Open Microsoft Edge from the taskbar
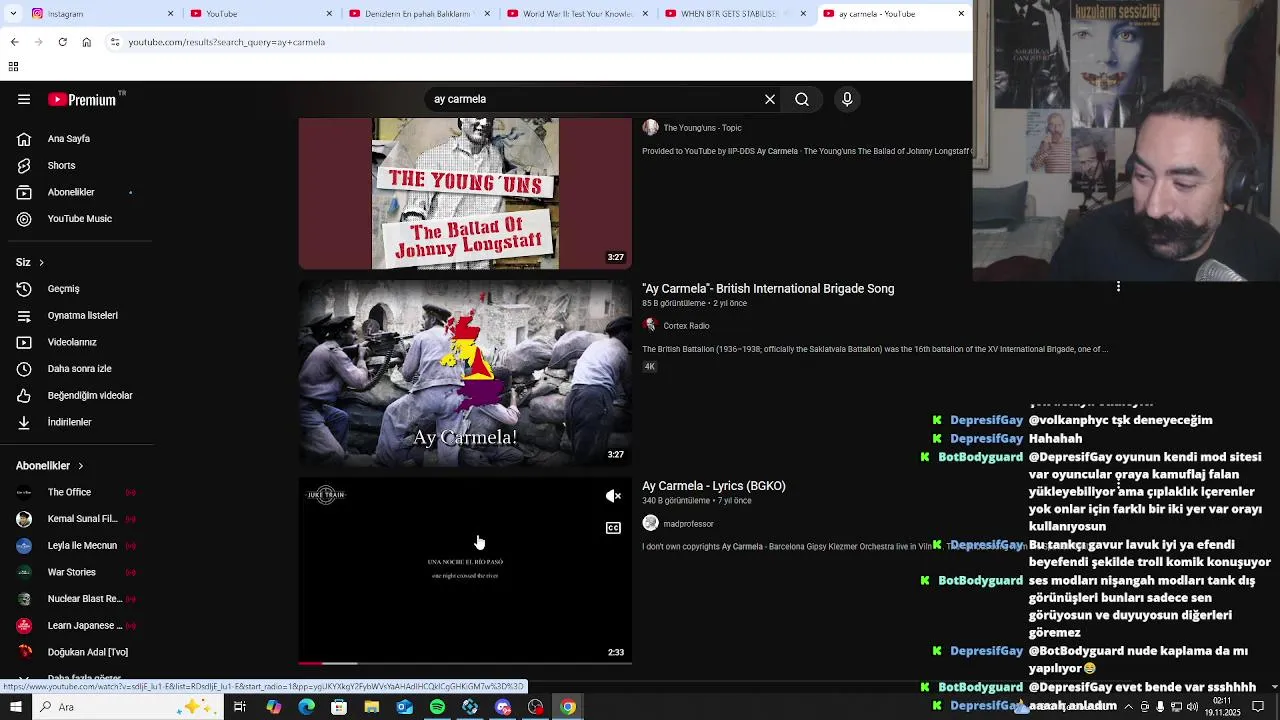Image resolution: width=1280 pixels, height=720 pixels. click(x=306, y=707)
